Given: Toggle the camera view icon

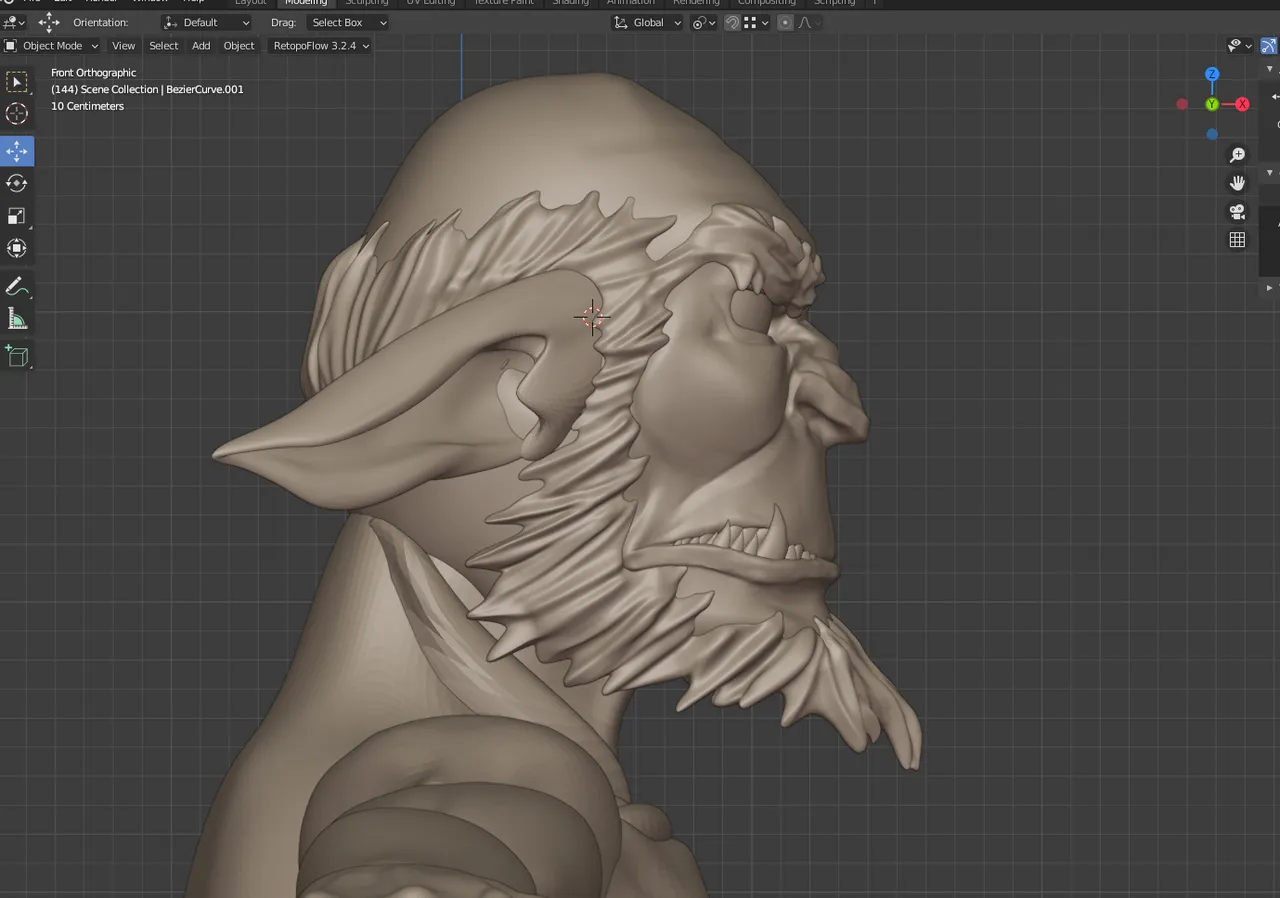Looking at the screenshot, I should tap(1237, 211).
